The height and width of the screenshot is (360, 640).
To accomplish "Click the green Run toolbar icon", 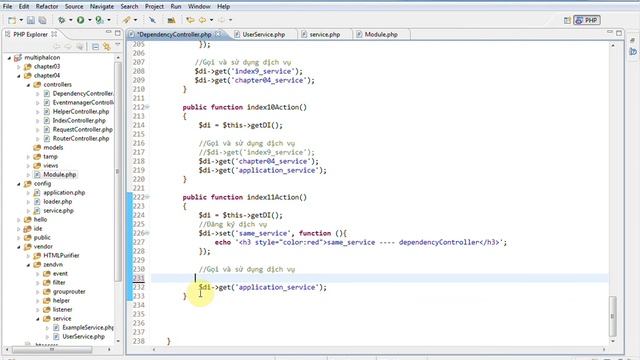I will click(x=80, y=20).
